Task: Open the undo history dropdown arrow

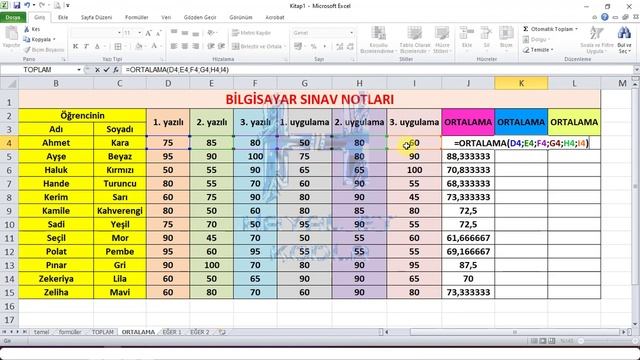Action: pos(33,6)
